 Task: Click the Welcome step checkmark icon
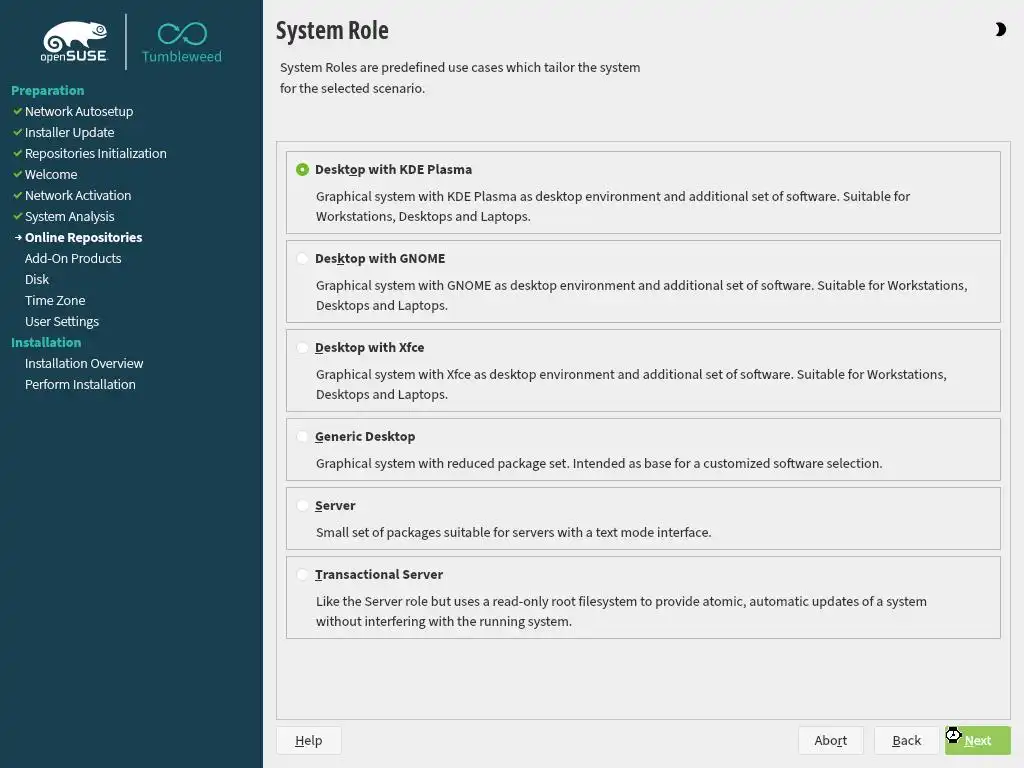click(x=17, y=174)
